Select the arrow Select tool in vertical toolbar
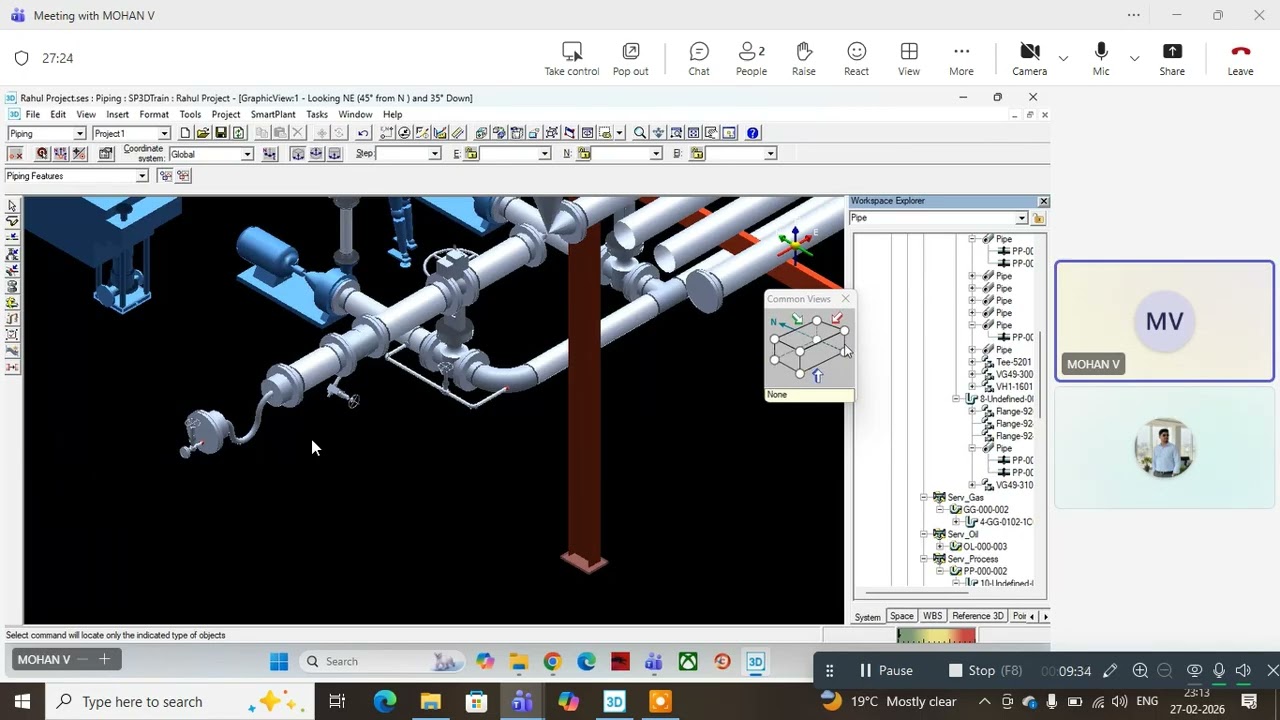 pyautogui.click(x=12, y=206)
